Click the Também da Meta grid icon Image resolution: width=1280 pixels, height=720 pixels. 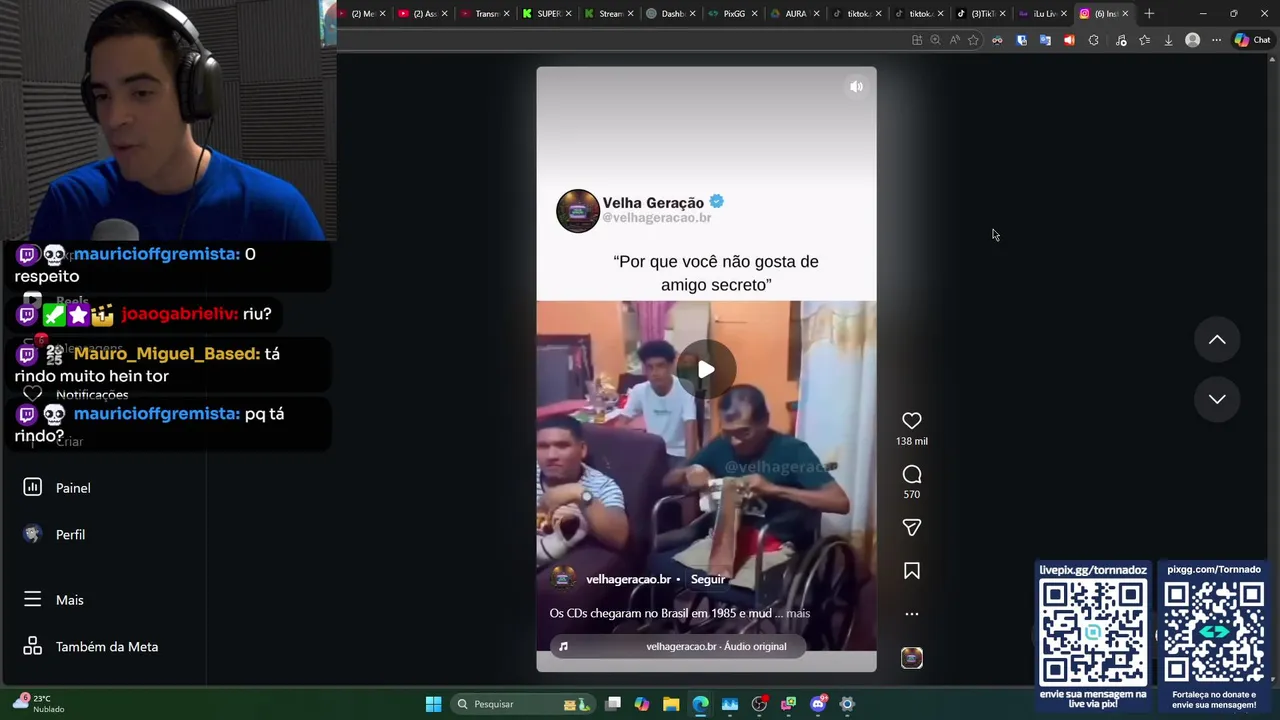(32, 646)
